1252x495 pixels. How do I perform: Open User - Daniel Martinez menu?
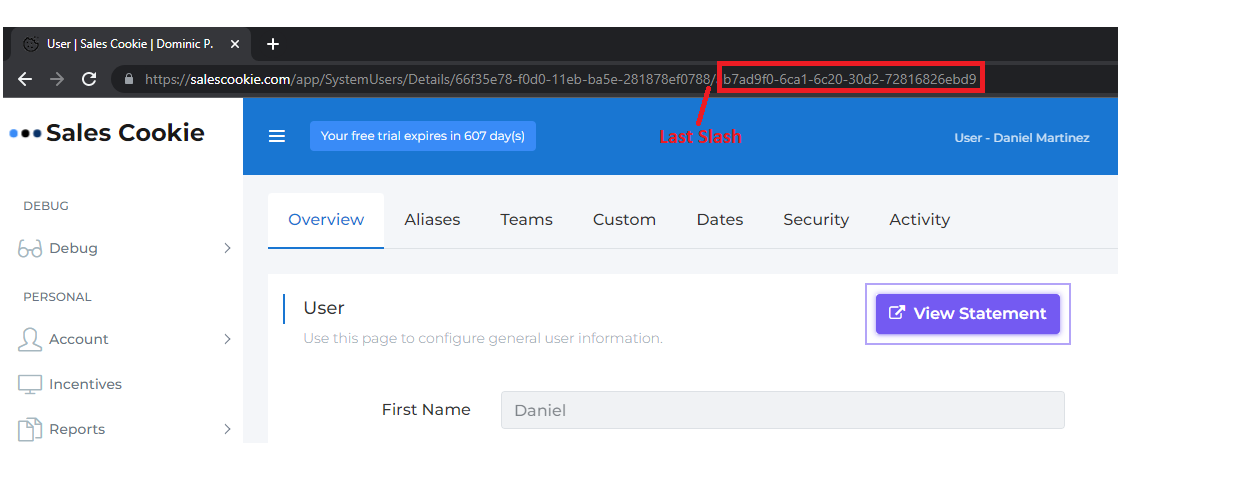(1022, 137)
